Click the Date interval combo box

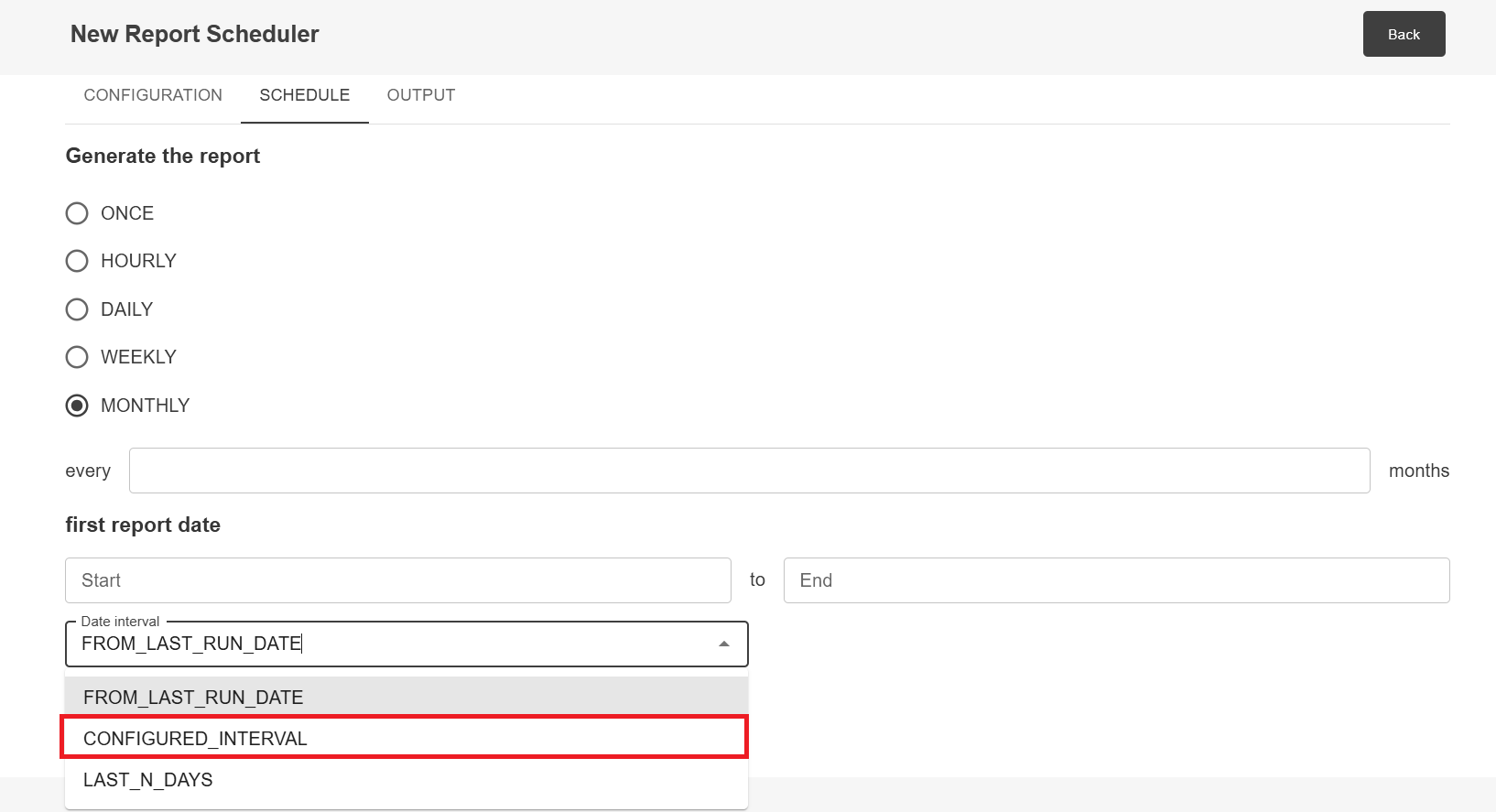(394, 644)
